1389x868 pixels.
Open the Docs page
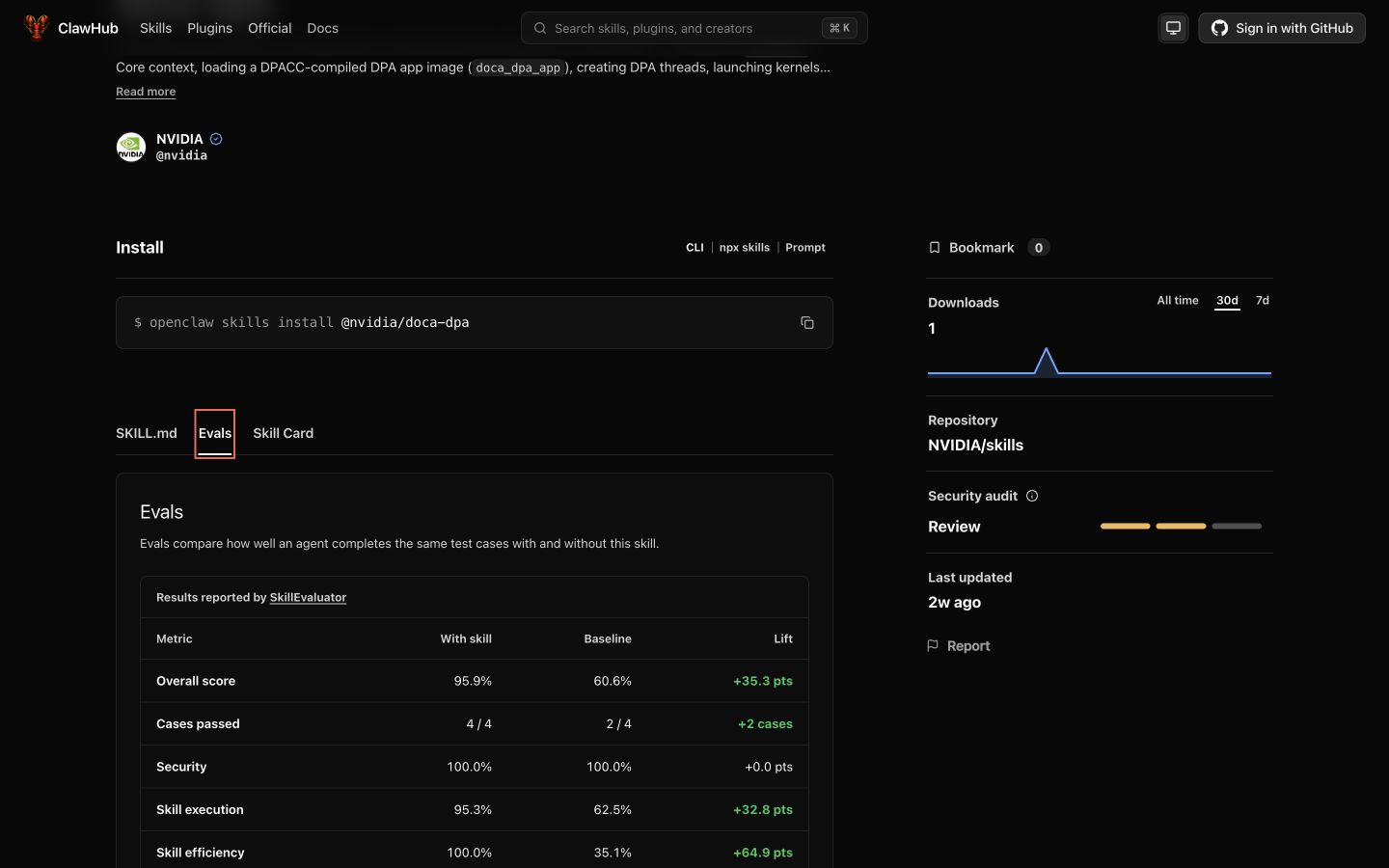point(322,28)
